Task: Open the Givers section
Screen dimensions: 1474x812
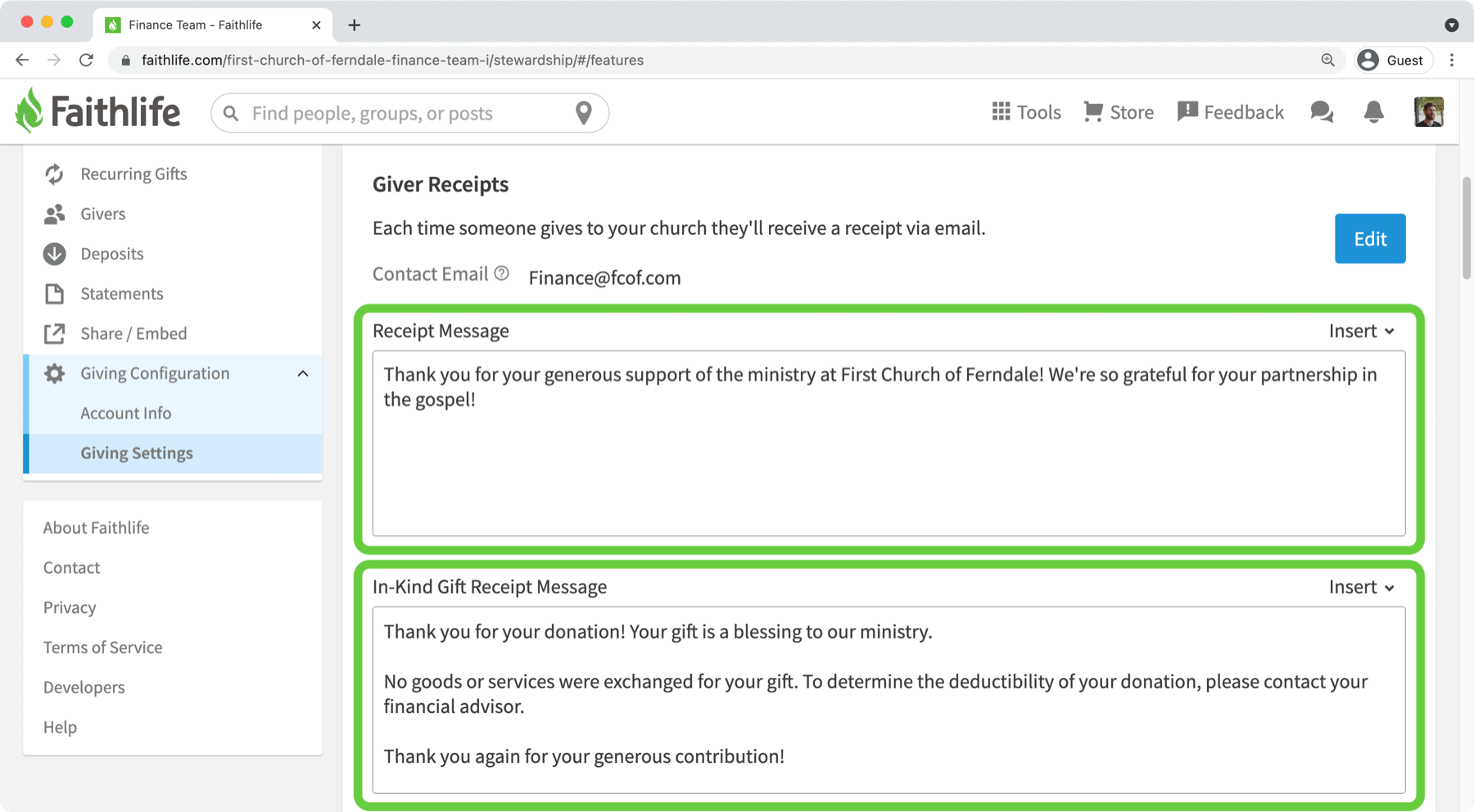Action: point(173,214)
